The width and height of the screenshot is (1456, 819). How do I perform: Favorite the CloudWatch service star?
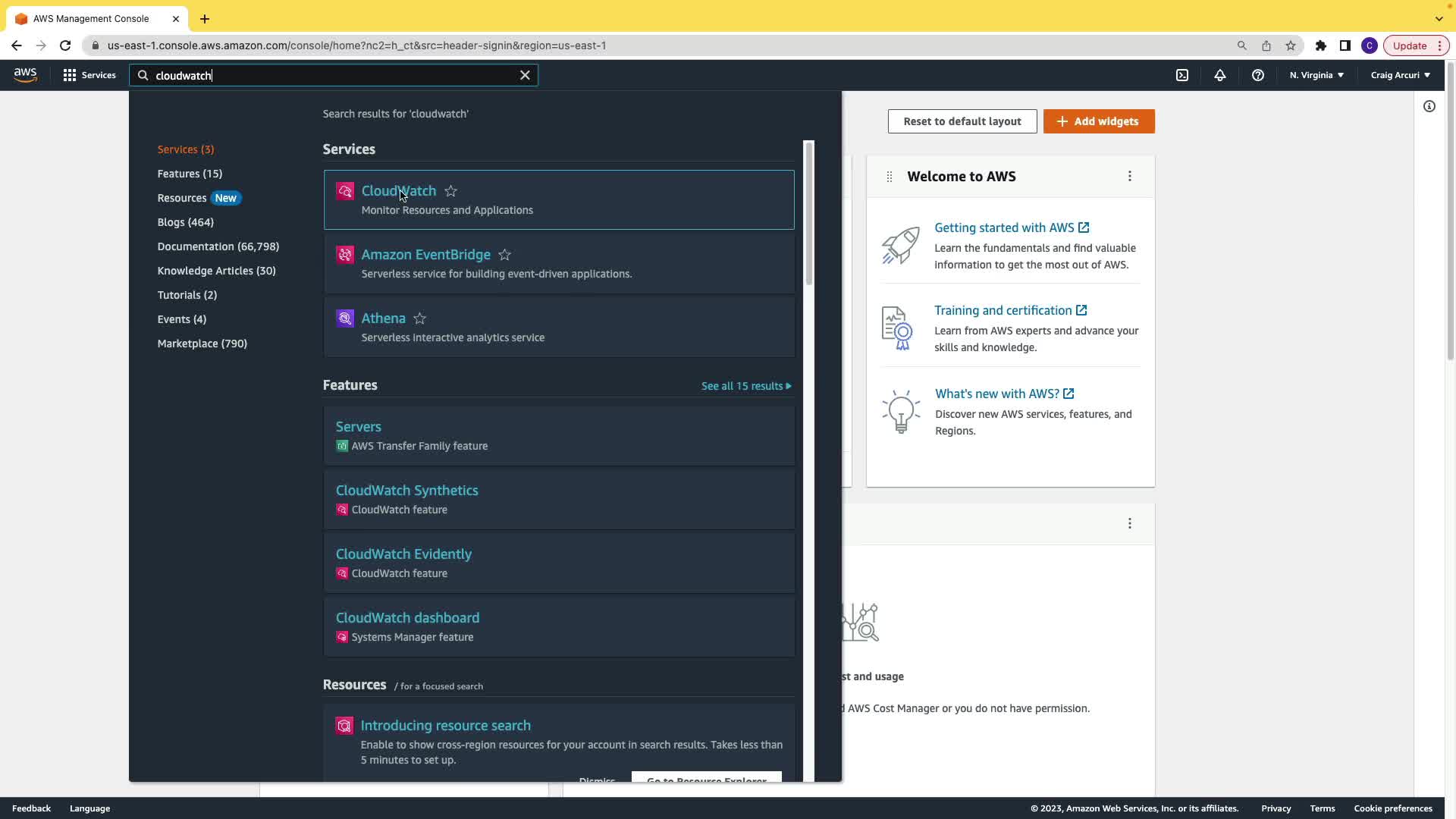[x=450, y=191]
